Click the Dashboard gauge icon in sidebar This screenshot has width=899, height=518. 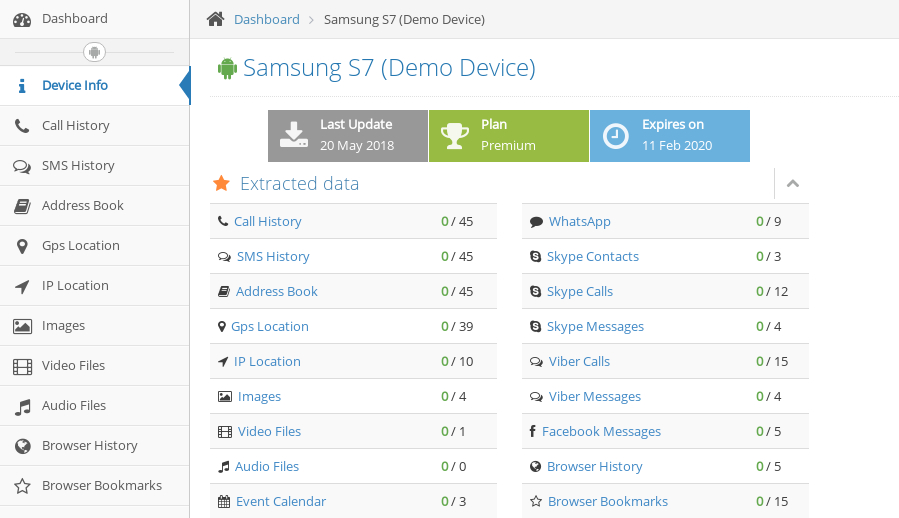click(22, 19)
